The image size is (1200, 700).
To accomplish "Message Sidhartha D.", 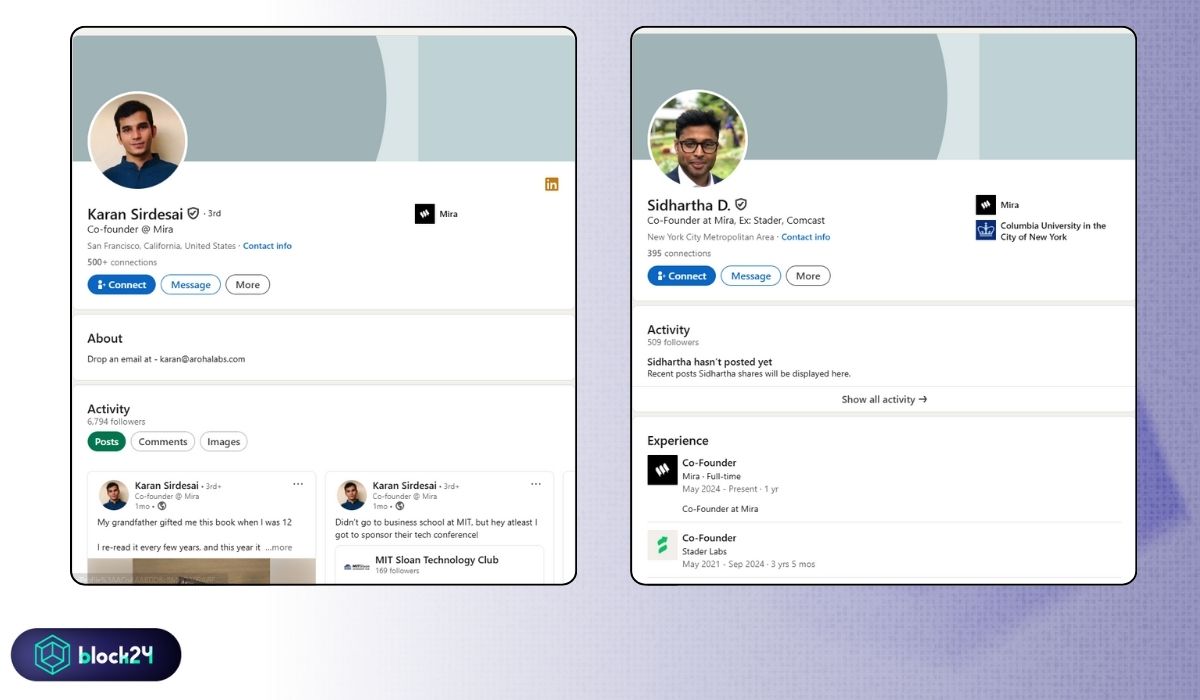I will click(750, 276).
